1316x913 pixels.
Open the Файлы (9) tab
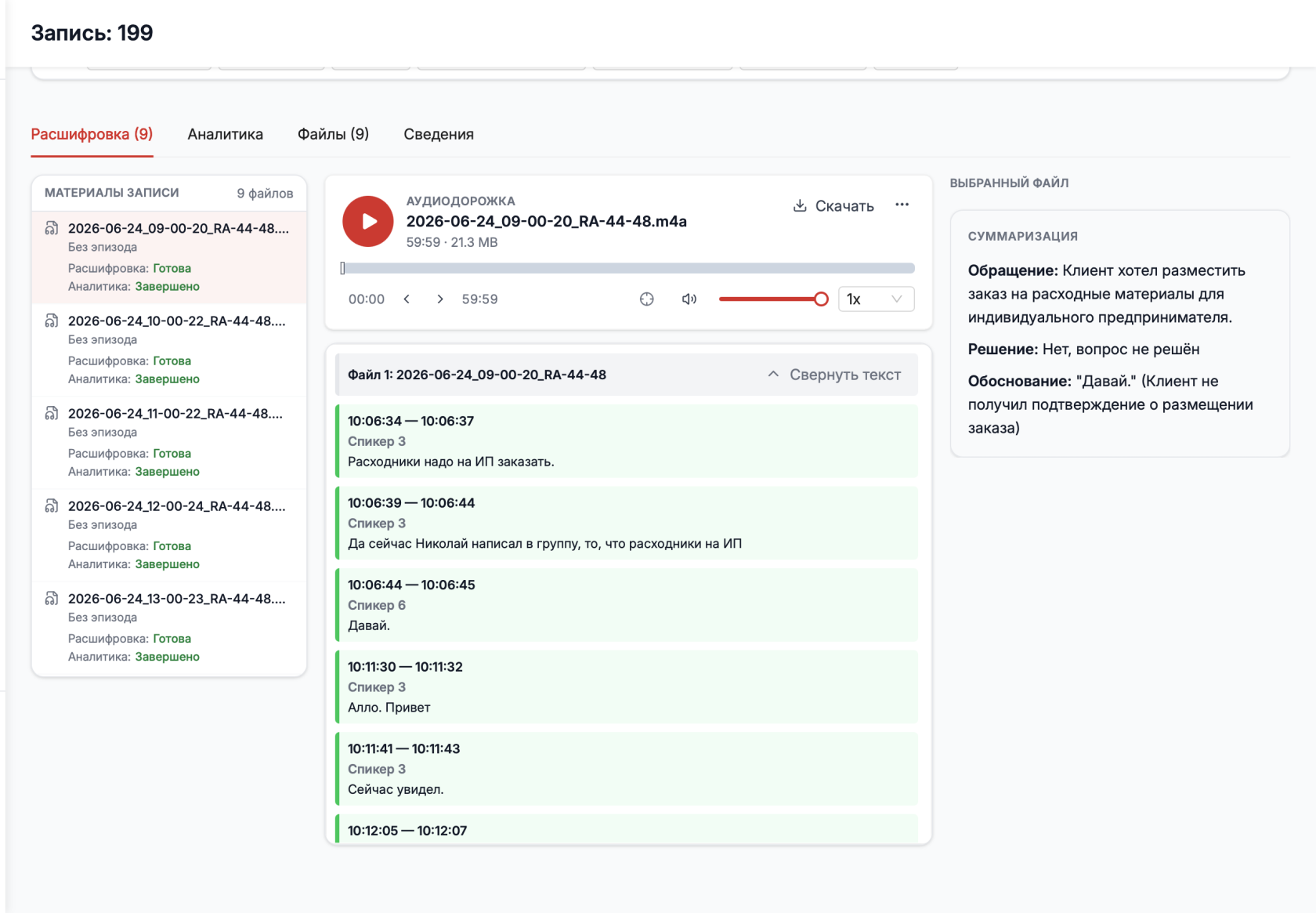(333, 134)
